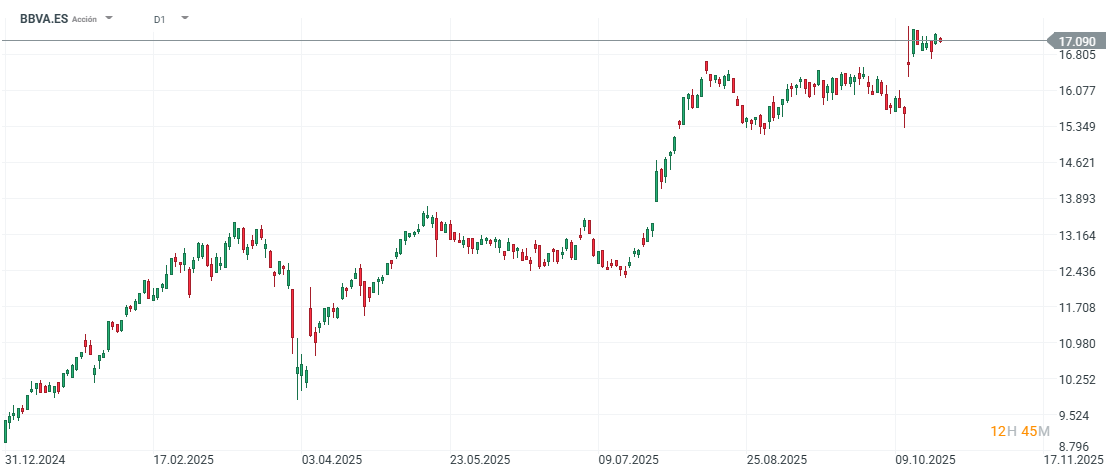Click the 8.796 price axis label
Image resolution: width=1119 pixels, height=476 pixels.
click(1078, 447)
